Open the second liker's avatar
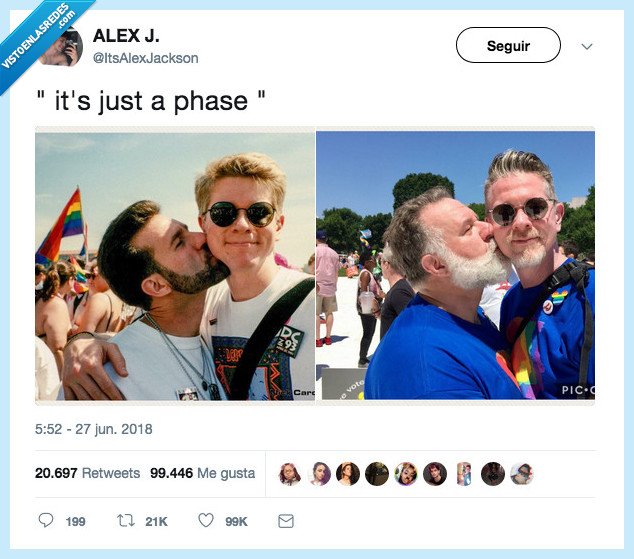 pyautogui.click(x=319, y=474)
